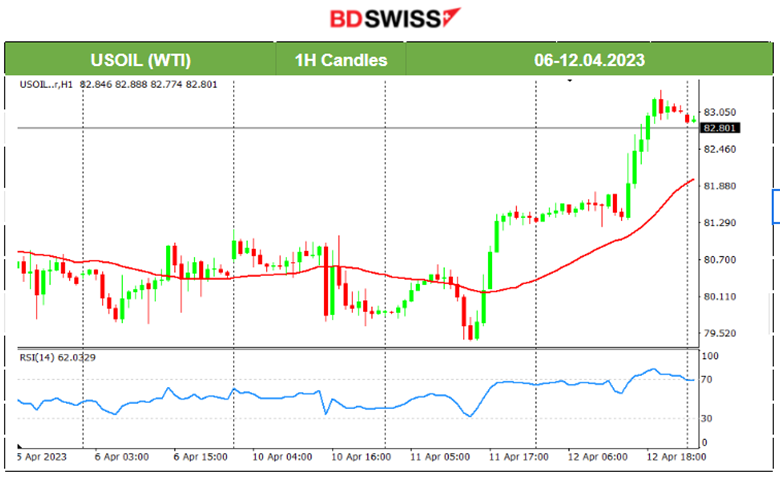Click the RSI(14) 62.0329 indicator label

pos(58,357)
